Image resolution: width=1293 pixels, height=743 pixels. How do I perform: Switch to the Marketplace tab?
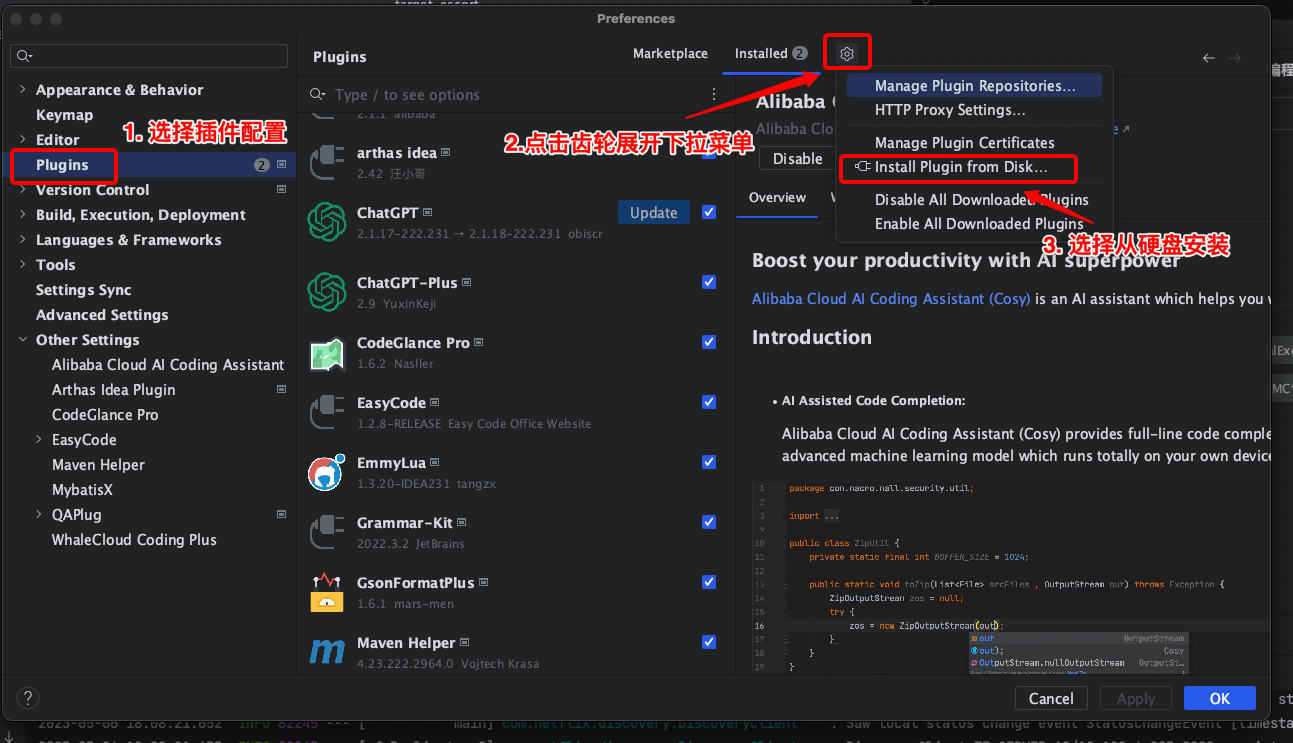click(x=670, y=54)
